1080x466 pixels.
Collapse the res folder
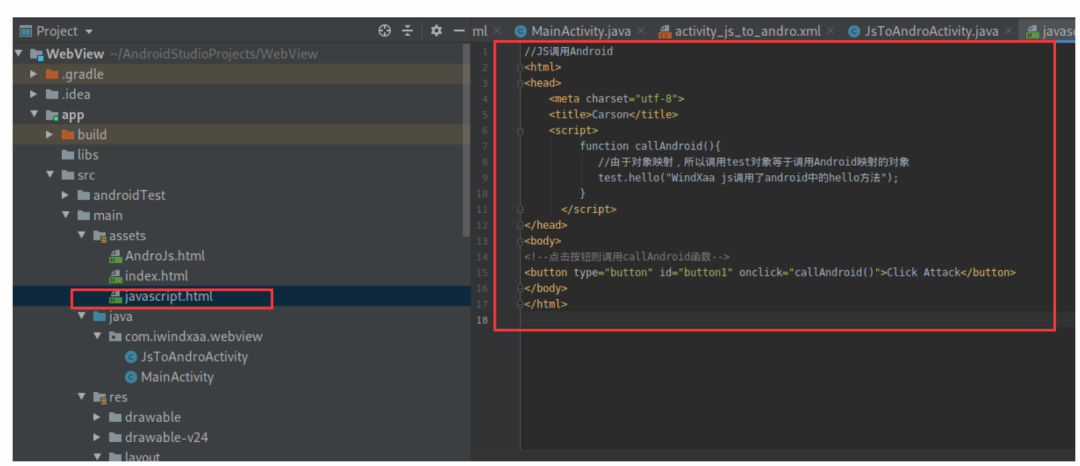pyautogui.click(x=81, y=397)
